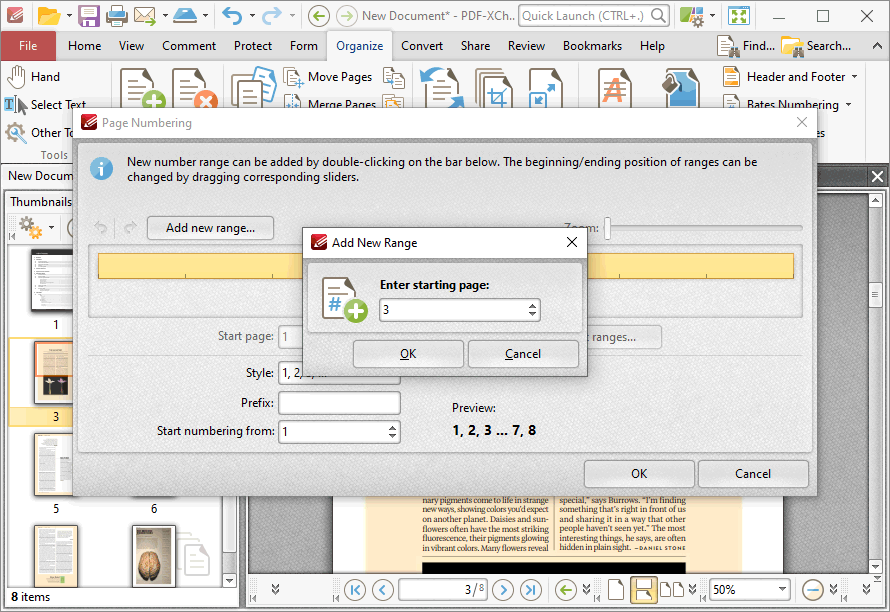This screenshot has width=890, height=612.
Task: Select the two pages layout icon
Action: [672, 590]
